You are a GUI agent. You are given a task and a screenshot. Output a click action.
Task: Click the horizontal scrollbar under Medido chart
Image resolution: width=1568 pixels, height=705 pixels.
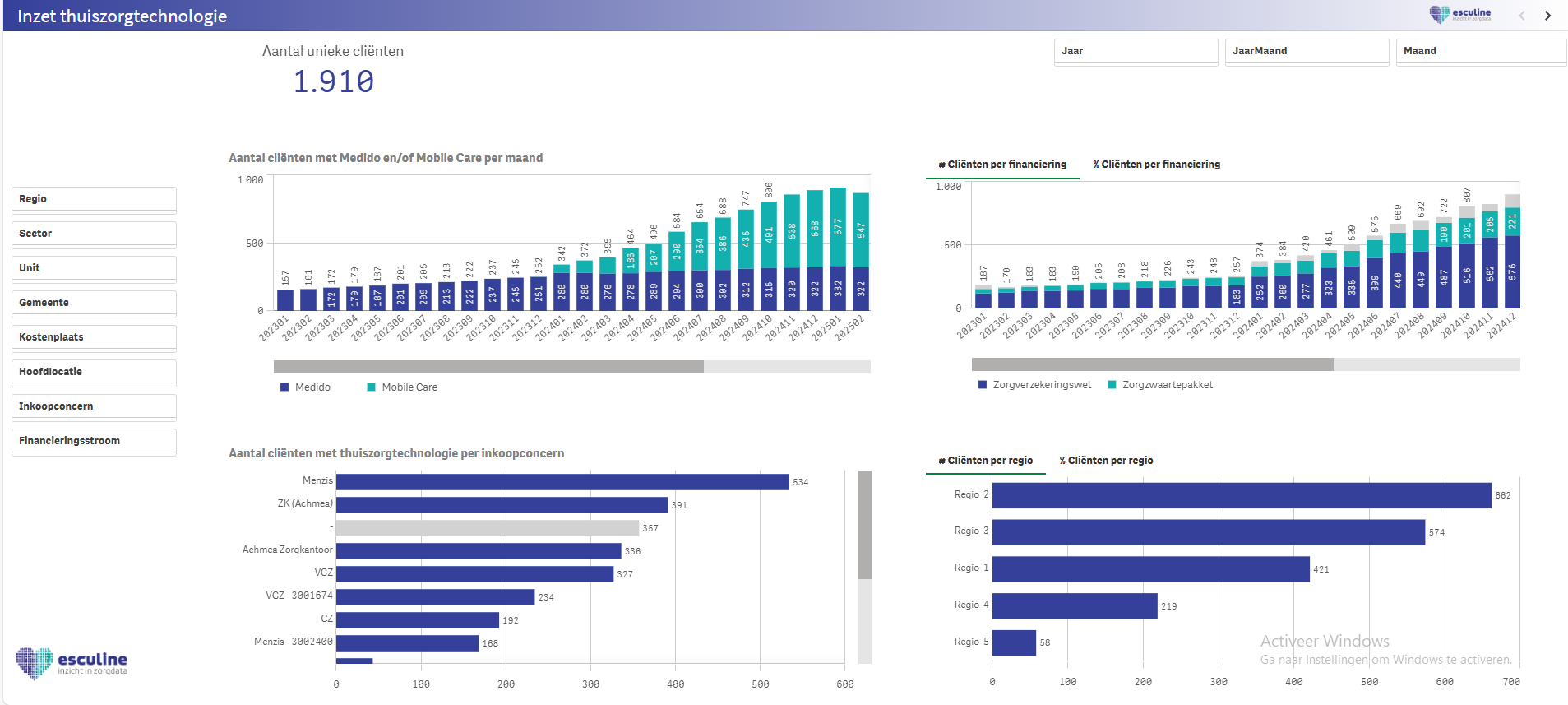pos(488,367)
